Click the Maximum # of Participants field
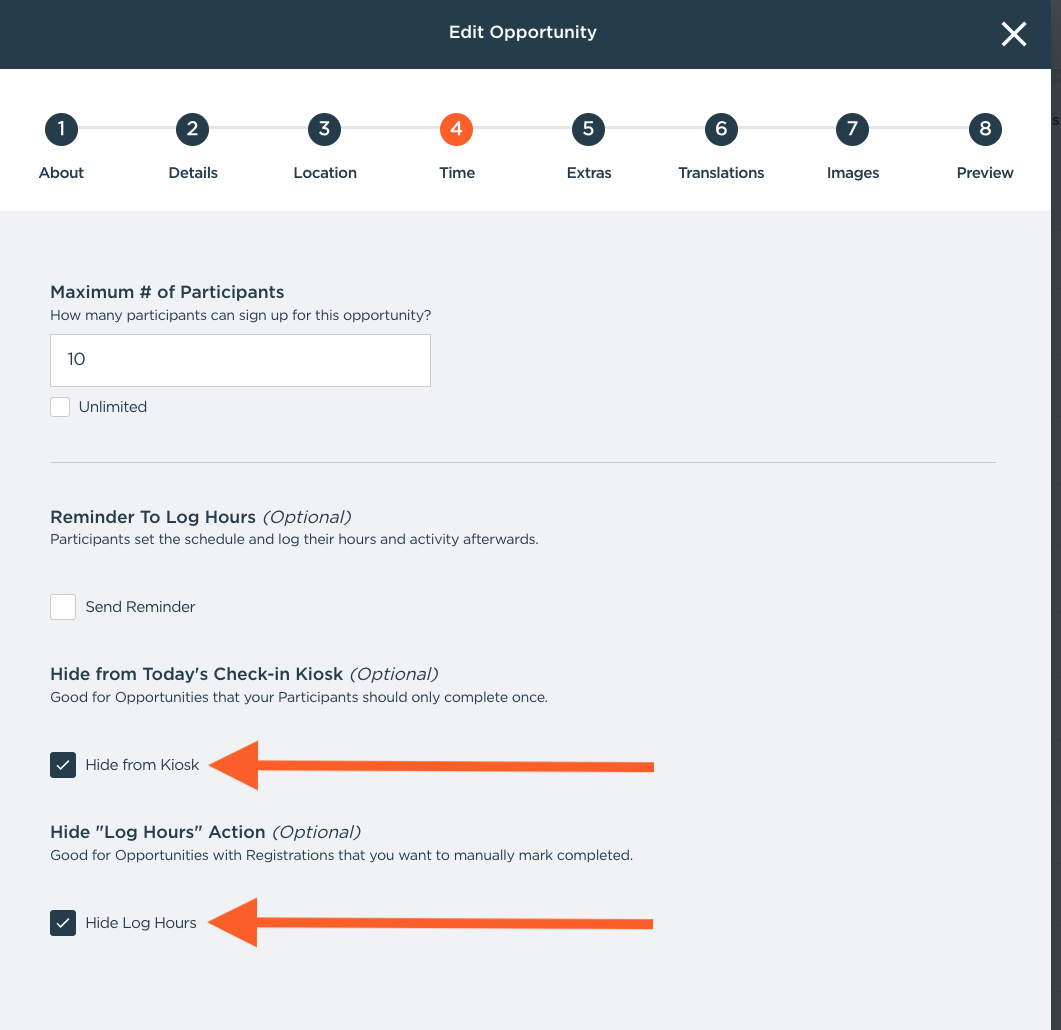The image size is (1061, 1030). (x=240, y=360)
